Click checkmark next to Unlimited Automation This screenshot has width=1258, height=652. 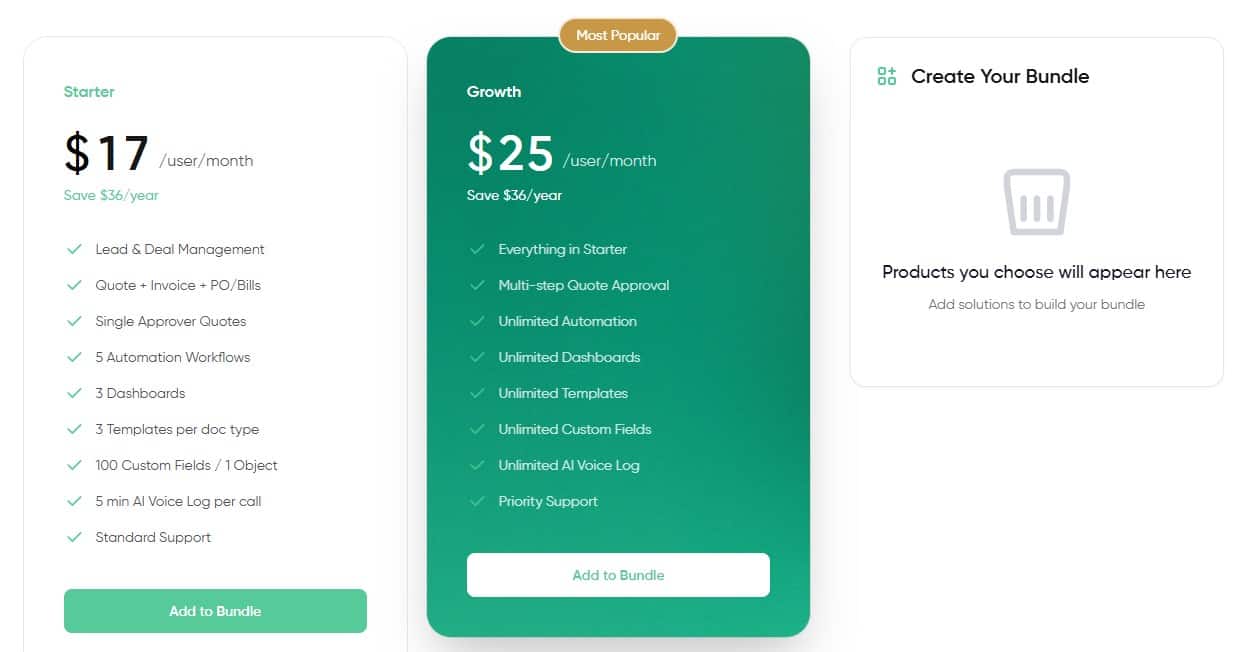click(478, 321)
